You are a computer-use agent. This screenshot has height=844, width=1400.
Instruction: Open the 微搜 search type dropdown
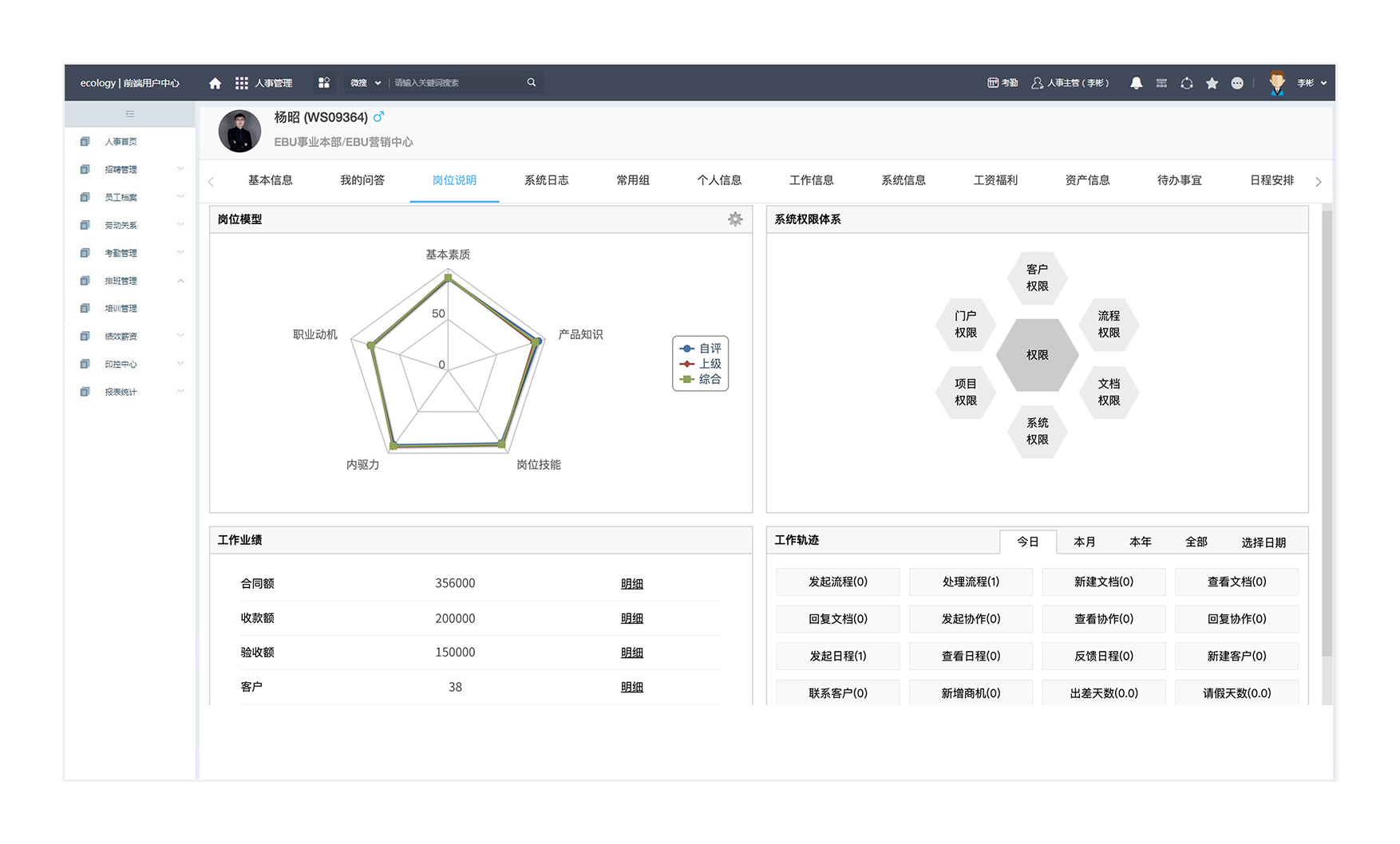[x=366, y=83]
